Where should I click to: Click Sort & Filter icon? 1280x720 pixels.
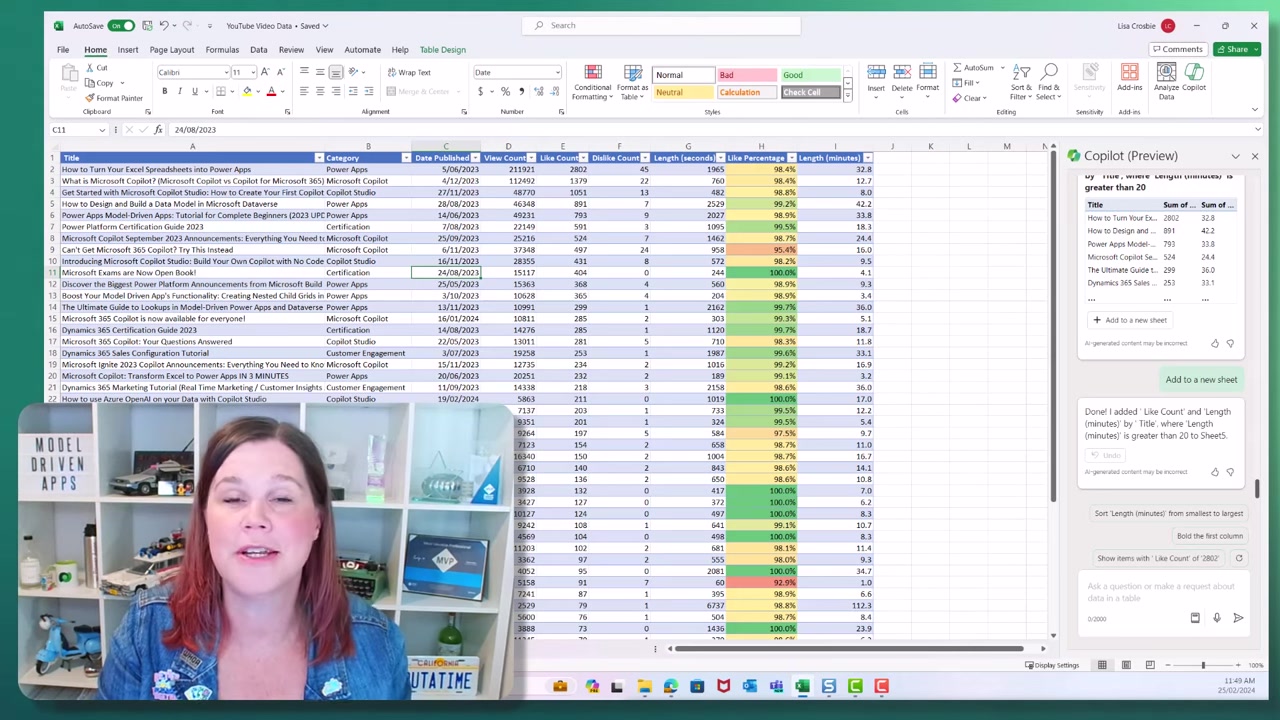pyautogui.click(x=1021, y=82)
